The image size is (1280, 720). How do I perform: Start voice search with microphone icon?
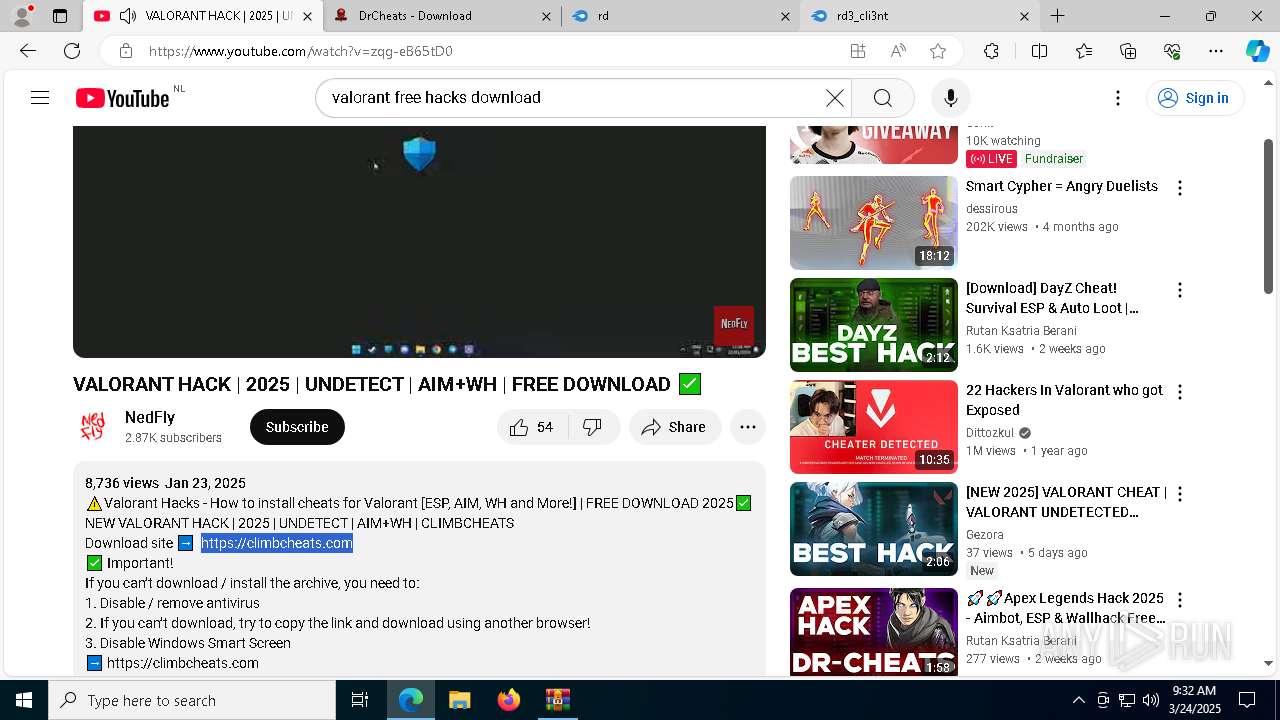(950, 98)
